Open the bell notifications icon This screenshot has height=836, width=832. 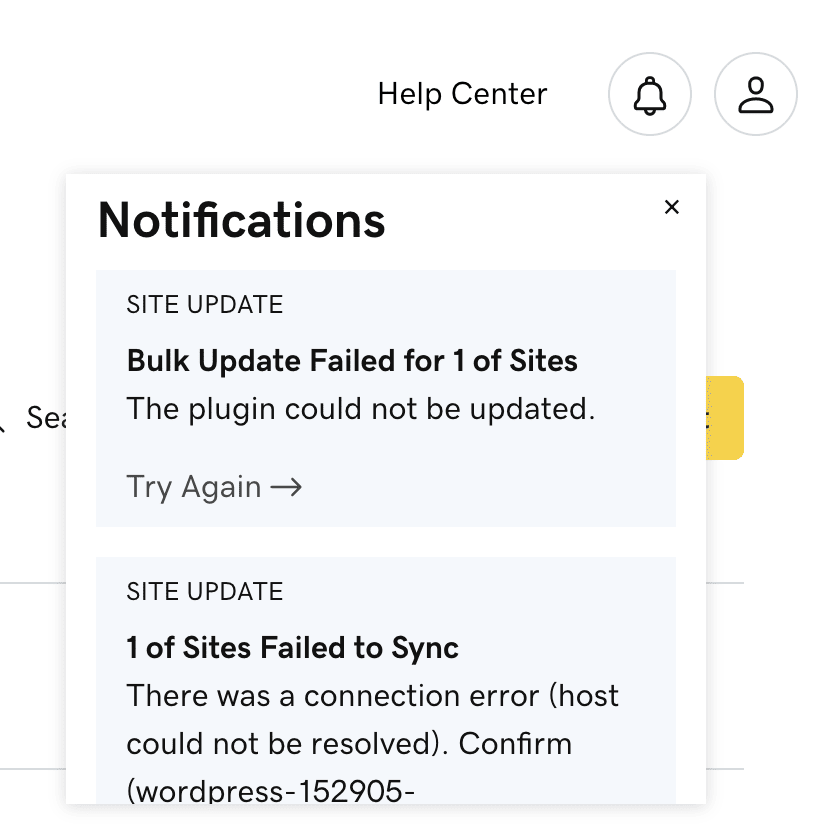(650, 94)
